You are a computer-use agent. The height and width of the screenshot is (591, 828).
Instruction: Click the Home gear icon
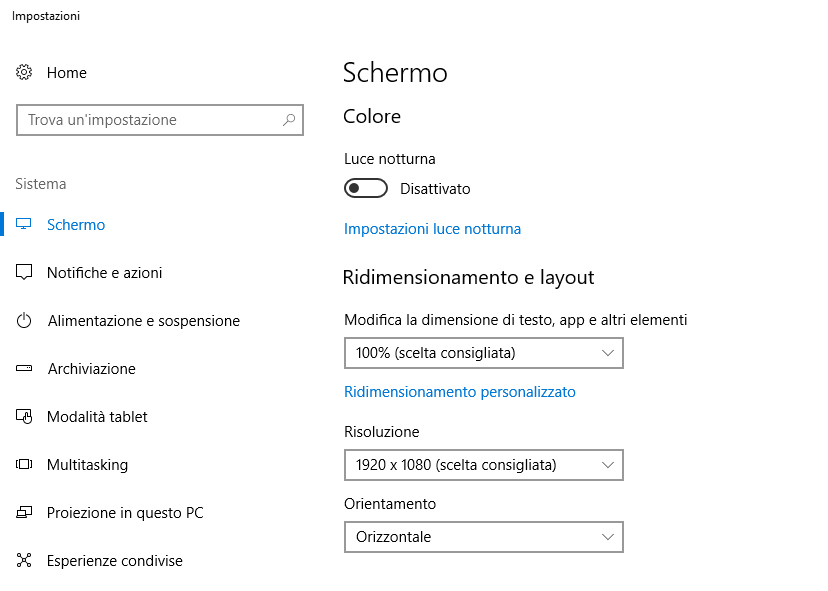(x=24, y=72)
